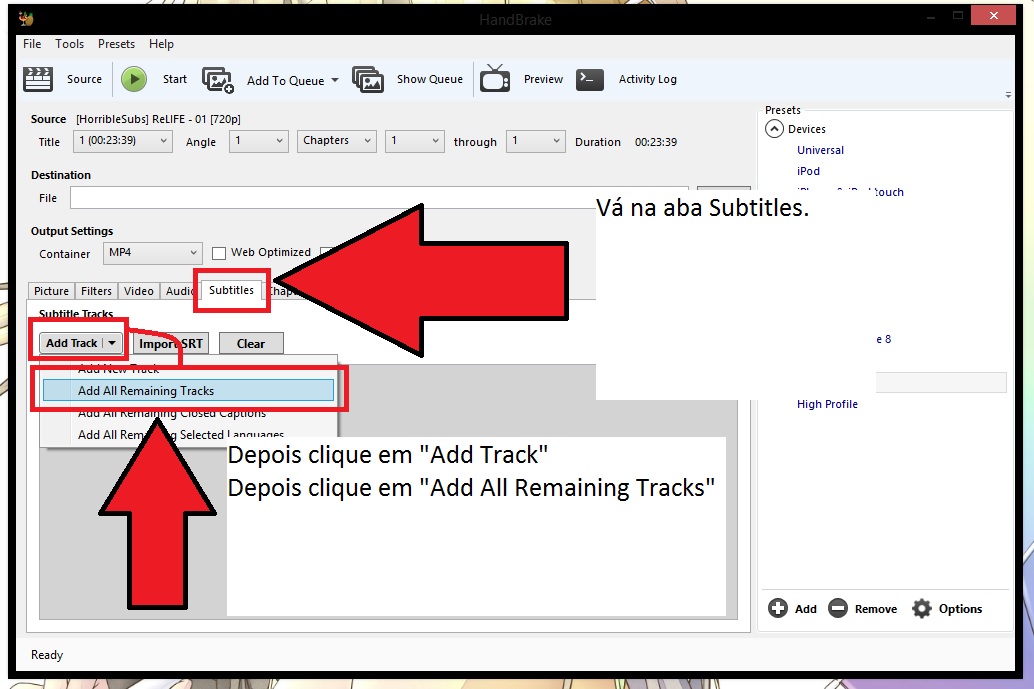Click the toolbar overflow arrow at far right
This screenshot has width=1034, height=689.
[1008, 95]
